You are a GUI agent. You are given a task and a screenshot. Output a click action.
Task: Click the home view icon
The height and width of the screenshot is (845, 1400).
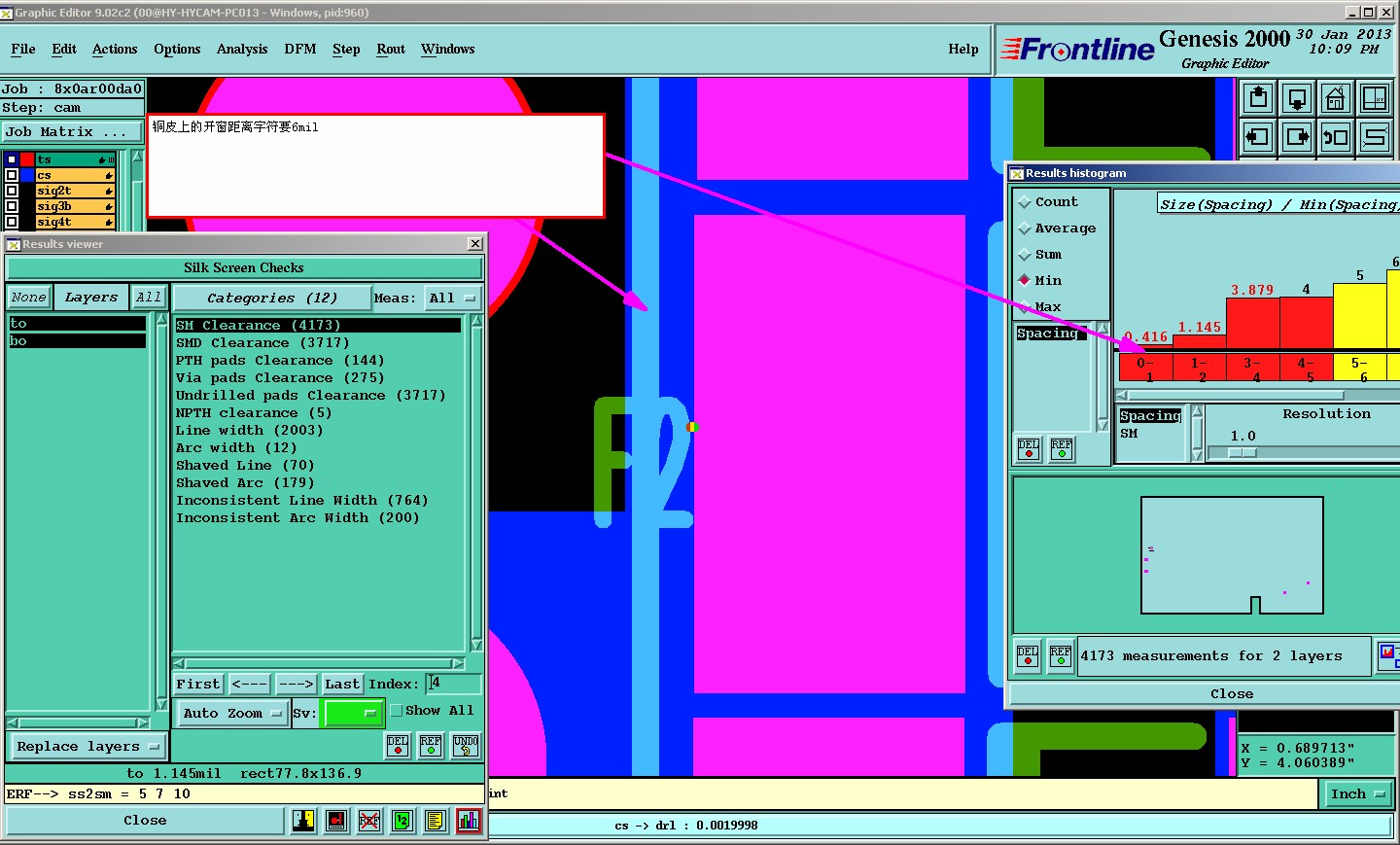point(1336,98)
